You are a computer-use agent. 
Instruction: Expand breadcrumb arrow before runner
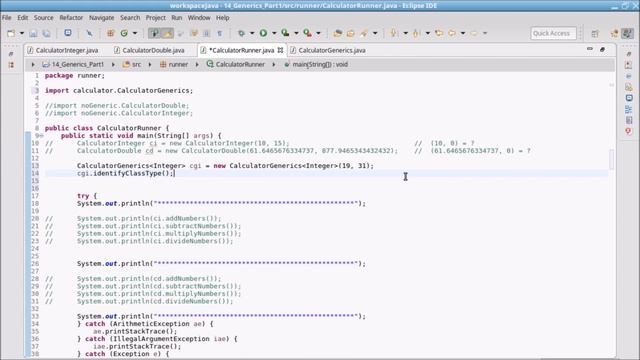150,64
